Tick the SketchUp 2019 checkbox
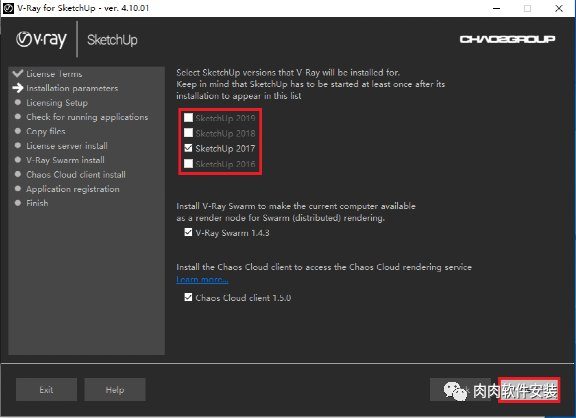 [x=188, y=118]
